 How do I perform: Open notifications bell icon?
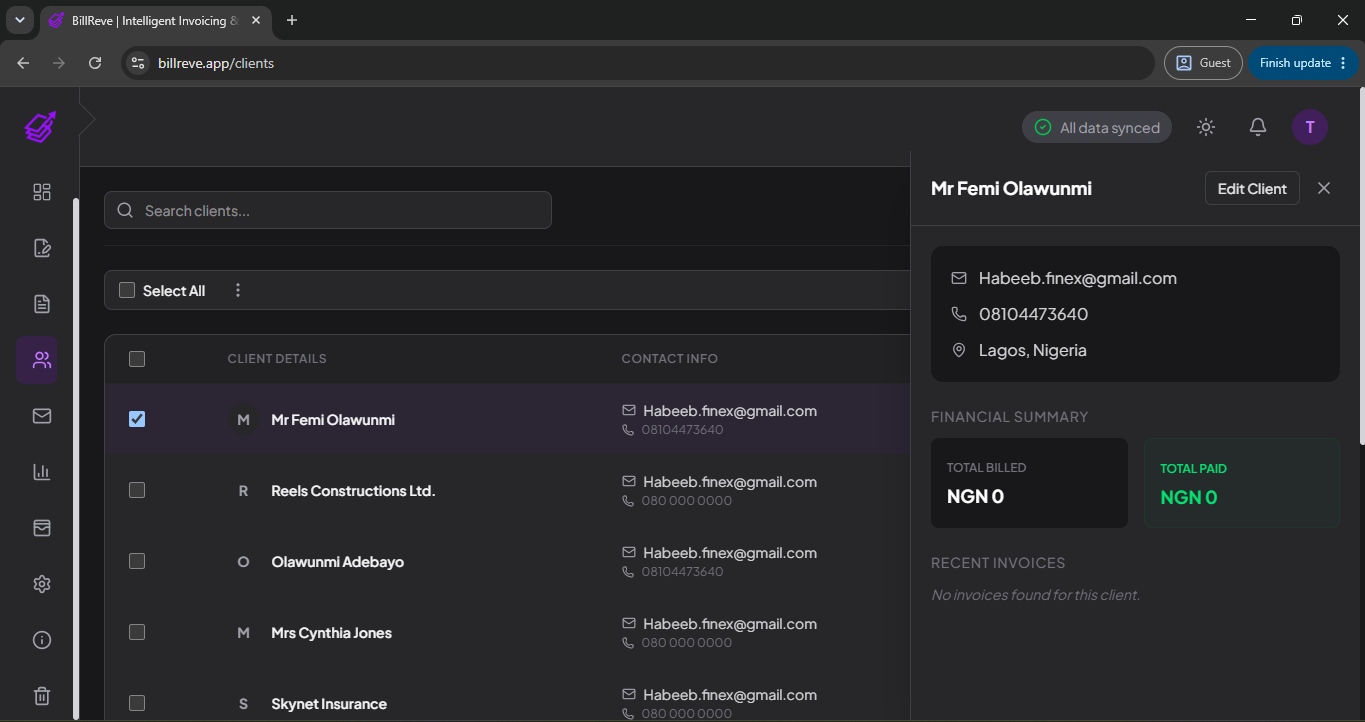point(1258,127)
